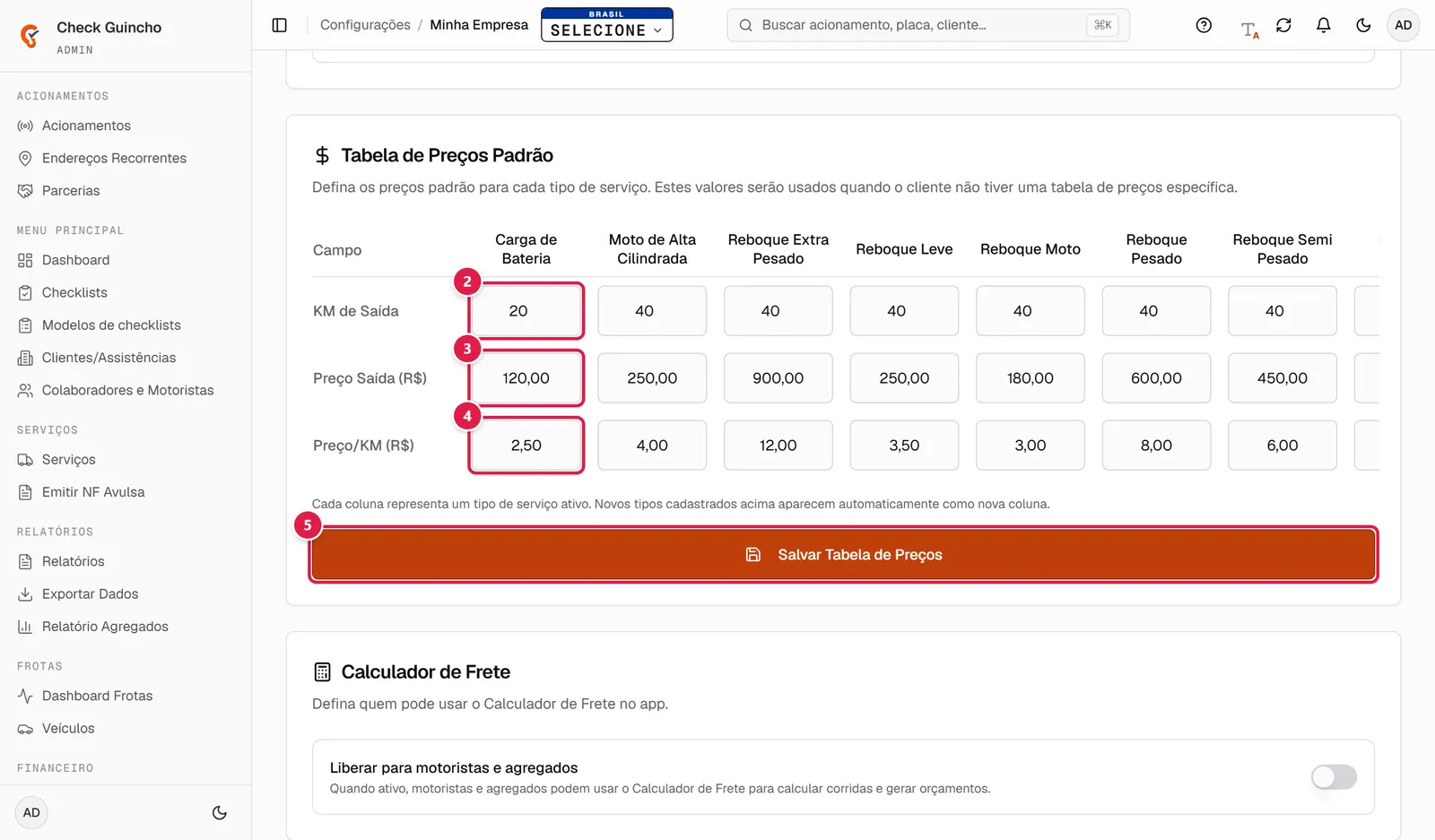1435x840 pixels.
Task: Click the text size translate icon
Action: [x=1249, y=30]
